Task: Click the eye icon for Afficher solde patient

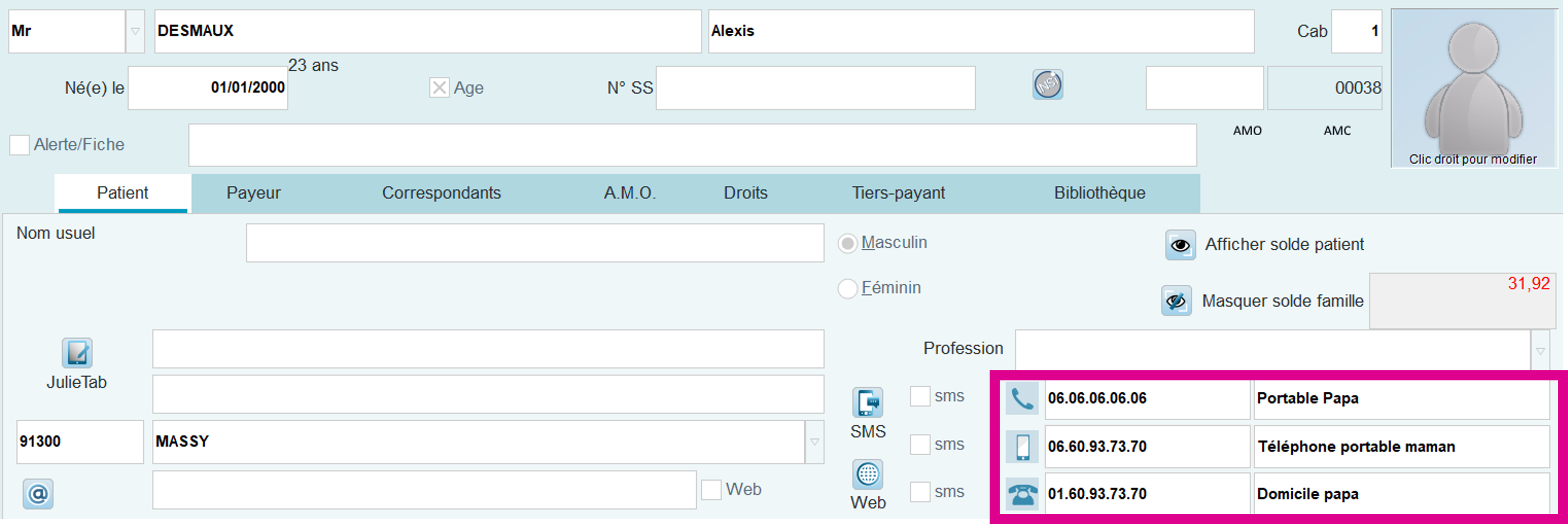Action: [x=1180, y=244]
